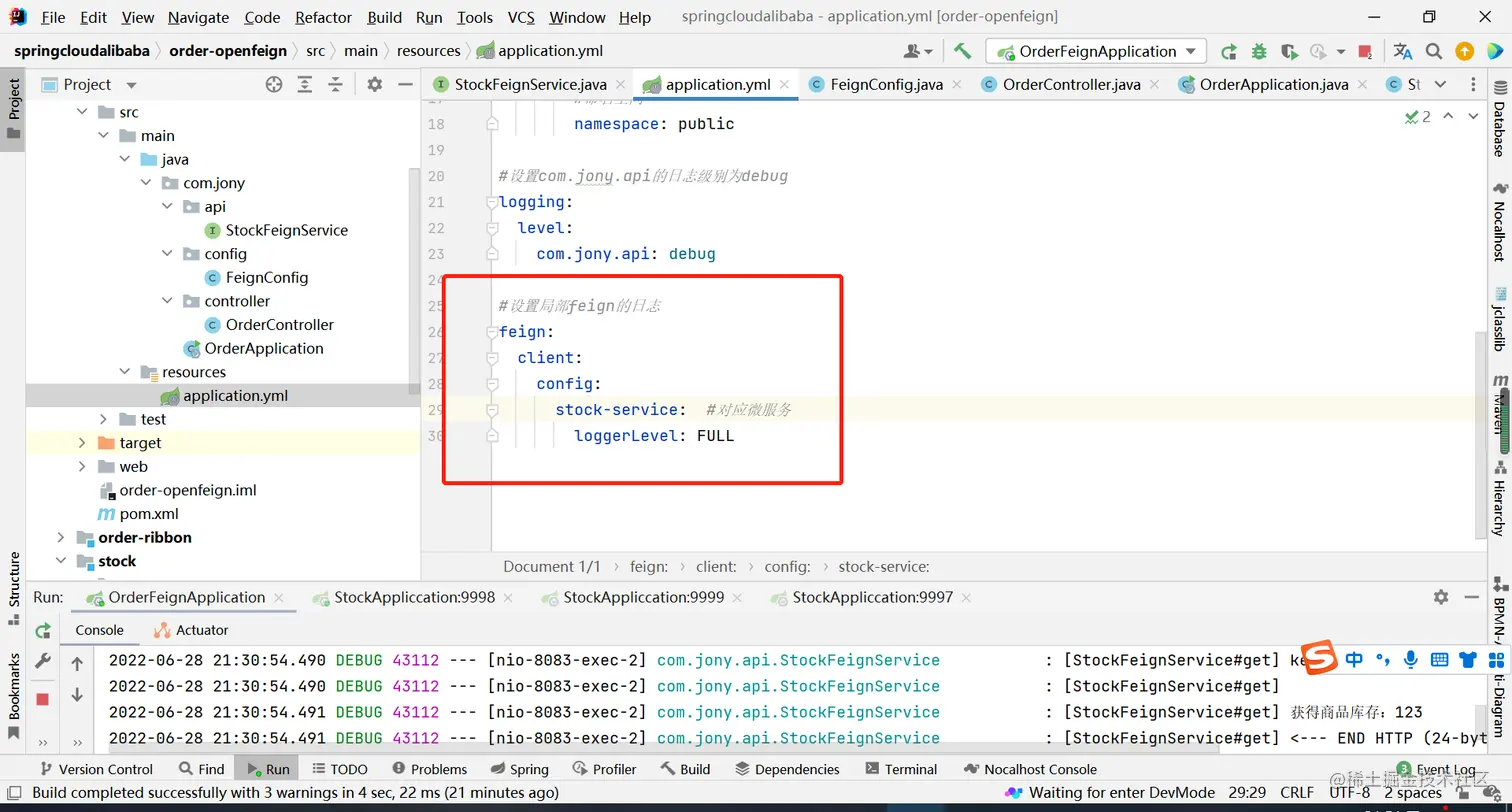Toggle the Nocalhost side panel on right edge
Viewport: 1512px width, 812px height.
1499,221
